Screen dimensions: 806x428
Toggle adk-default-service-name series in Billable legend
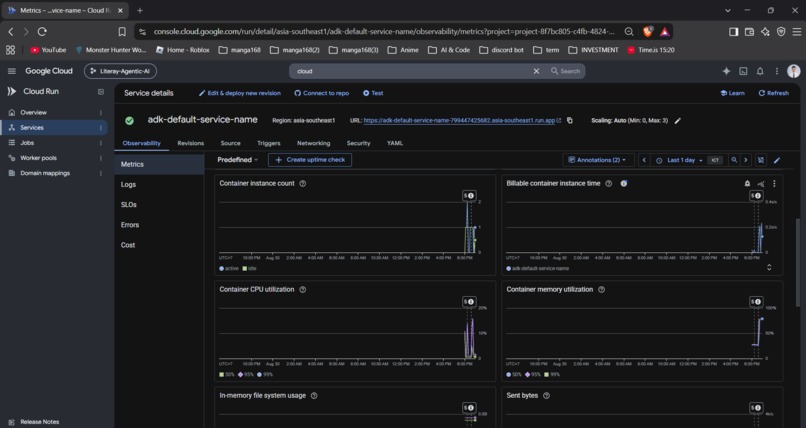[538, 268]
